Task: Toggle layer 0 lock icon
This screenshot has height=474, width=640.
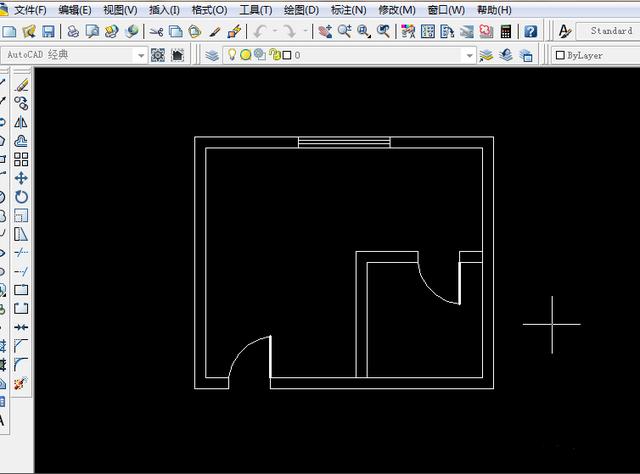Action: [x=275, y=55]
